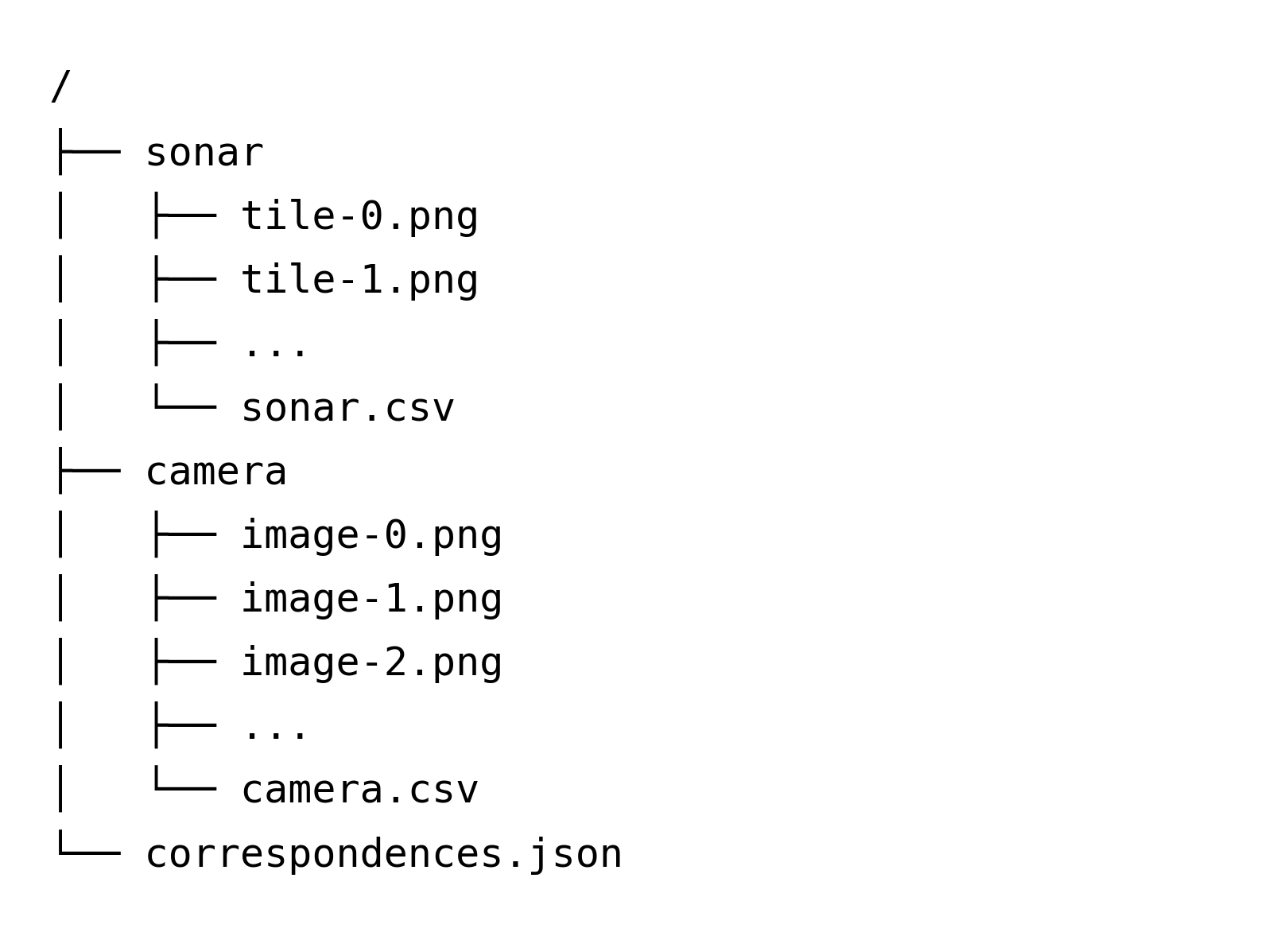Select tile-1.png file
Screen dimensions: 1288x940
tap(359, 280)
